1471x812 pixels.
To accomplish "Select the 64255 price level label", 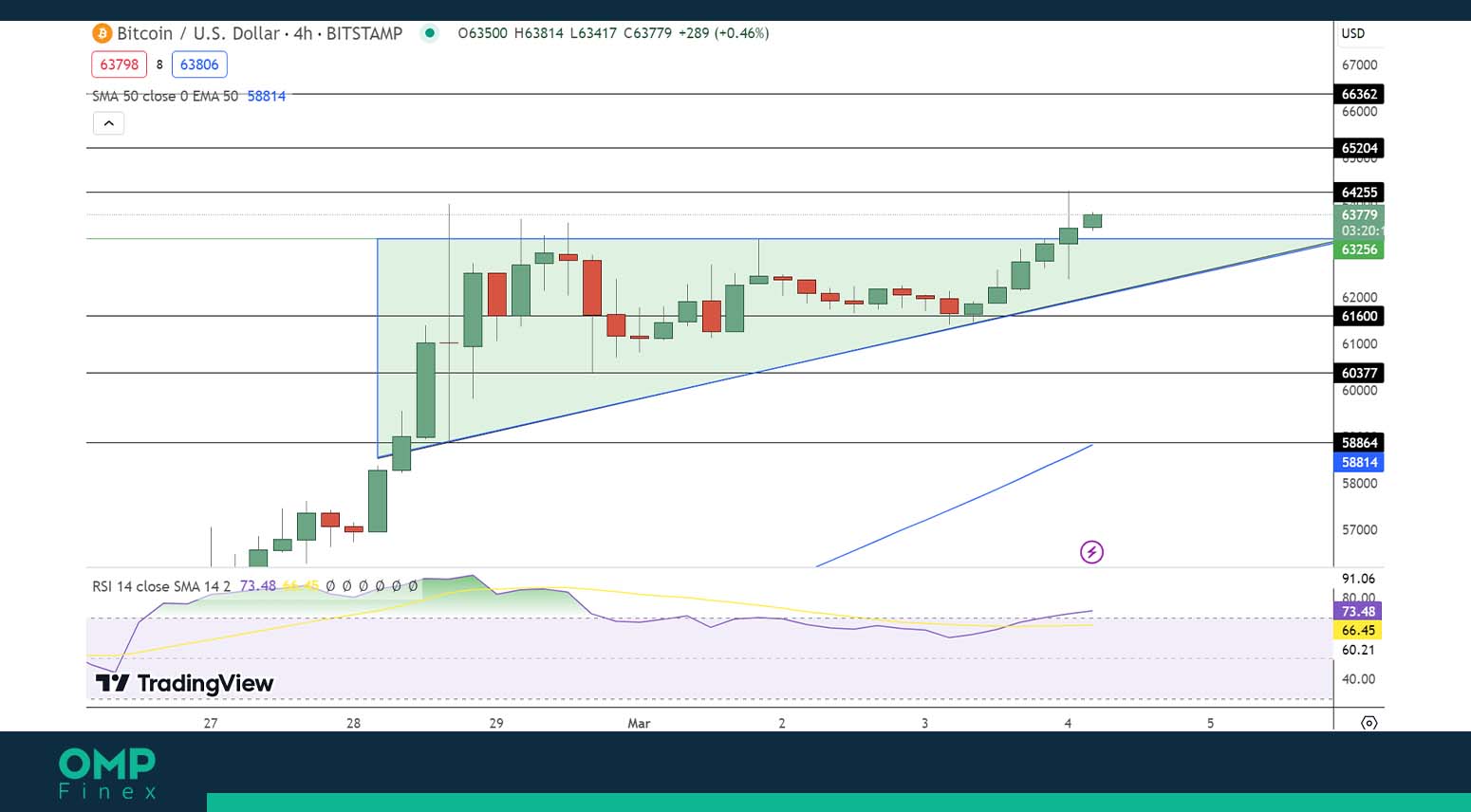I will [x=1359, y=193].
